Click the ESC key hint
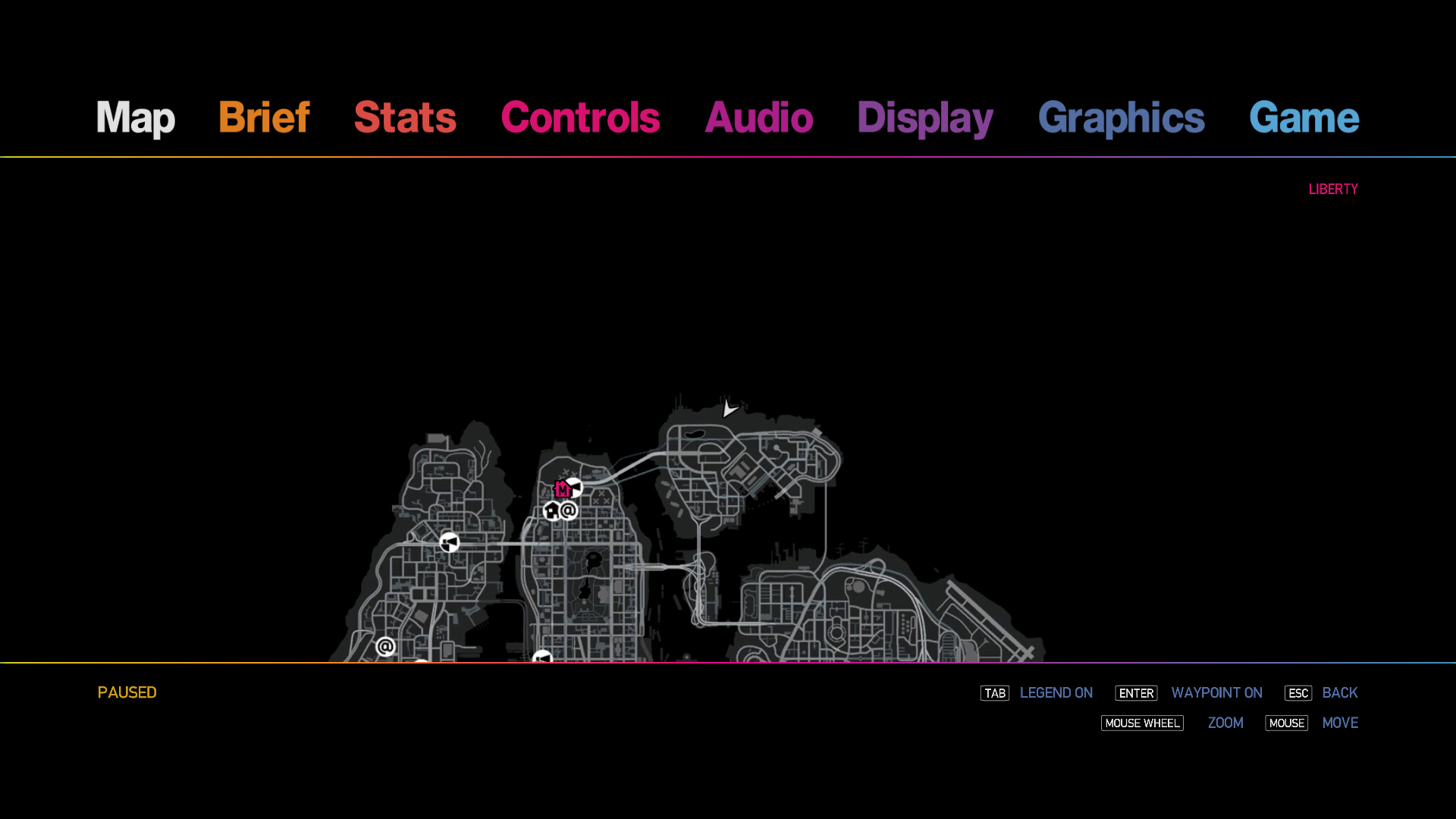Viewport: 1456px width, 819px height. (1298, 693)
